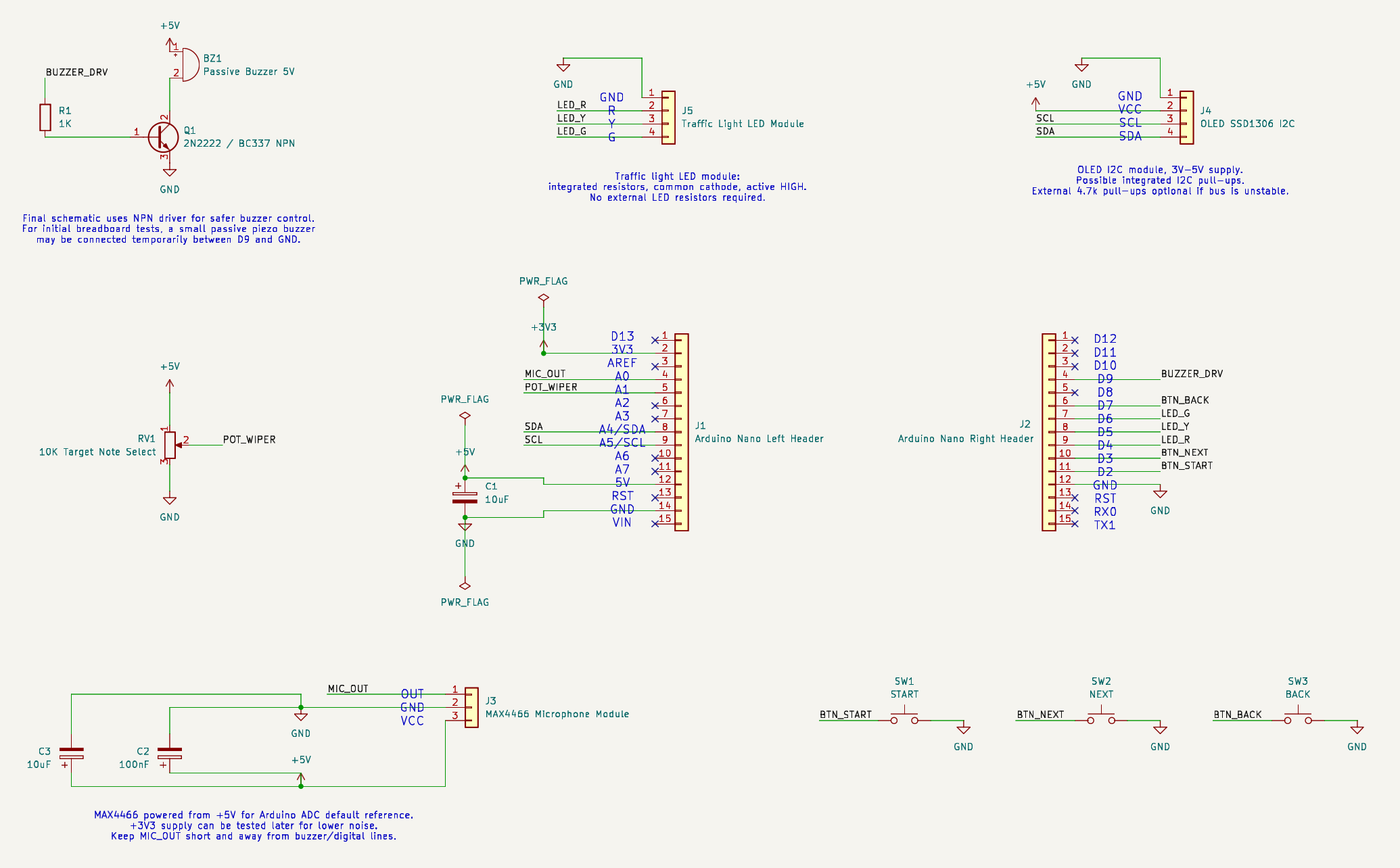Click the MIC_OUT label at J1 pin A0
1400x868 pixels.
click(x=545, y=374)
